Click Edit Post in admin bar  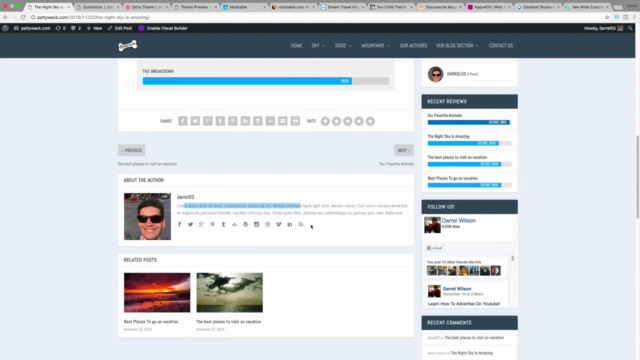click(120, 28)
